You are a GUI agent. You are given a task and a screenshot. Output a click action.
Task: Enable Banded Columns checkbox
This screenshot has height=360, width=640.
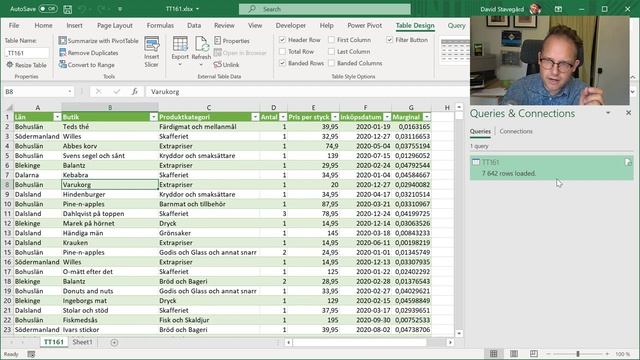(331, 63)
